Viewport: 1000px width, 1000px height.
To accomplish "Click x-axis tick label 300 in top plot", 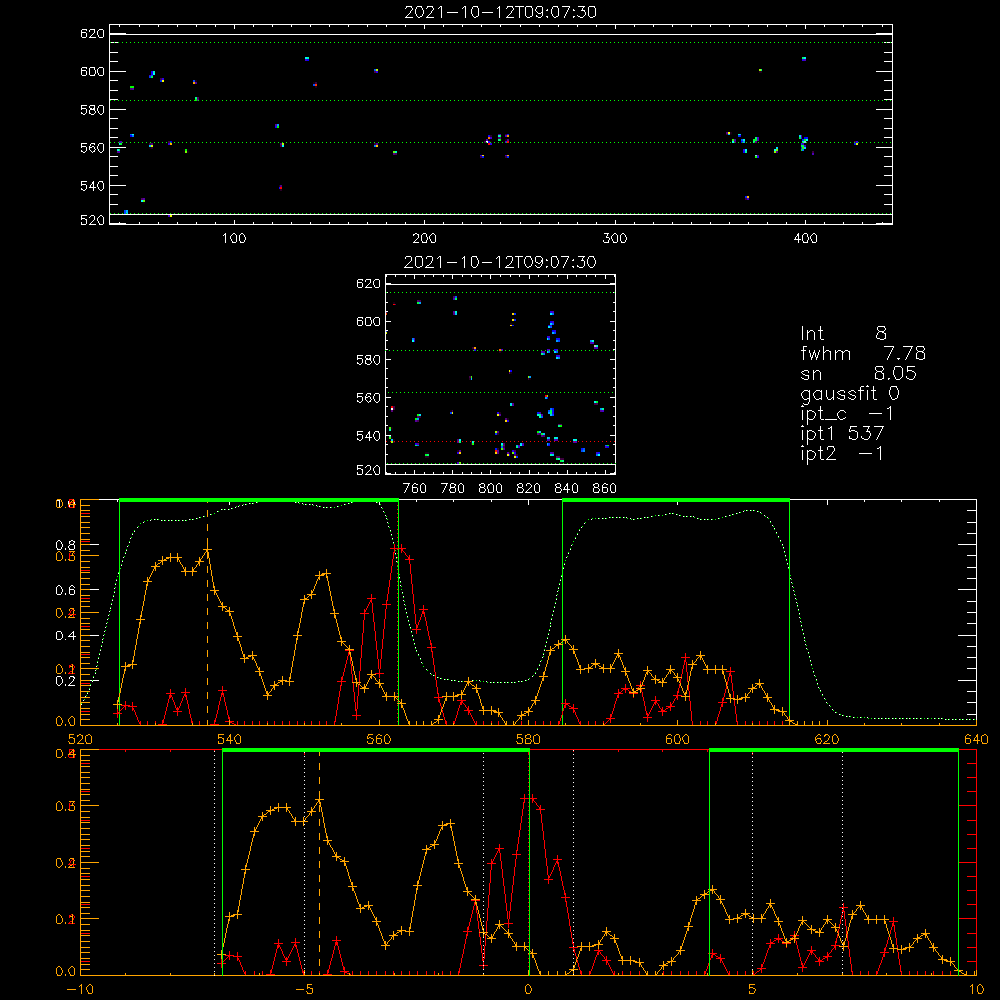I will [615, 239].
